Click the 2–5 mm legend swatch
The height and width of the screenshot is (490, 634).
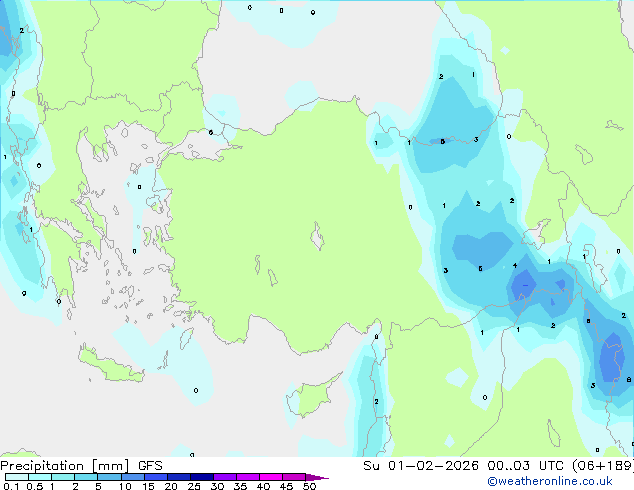86,477
